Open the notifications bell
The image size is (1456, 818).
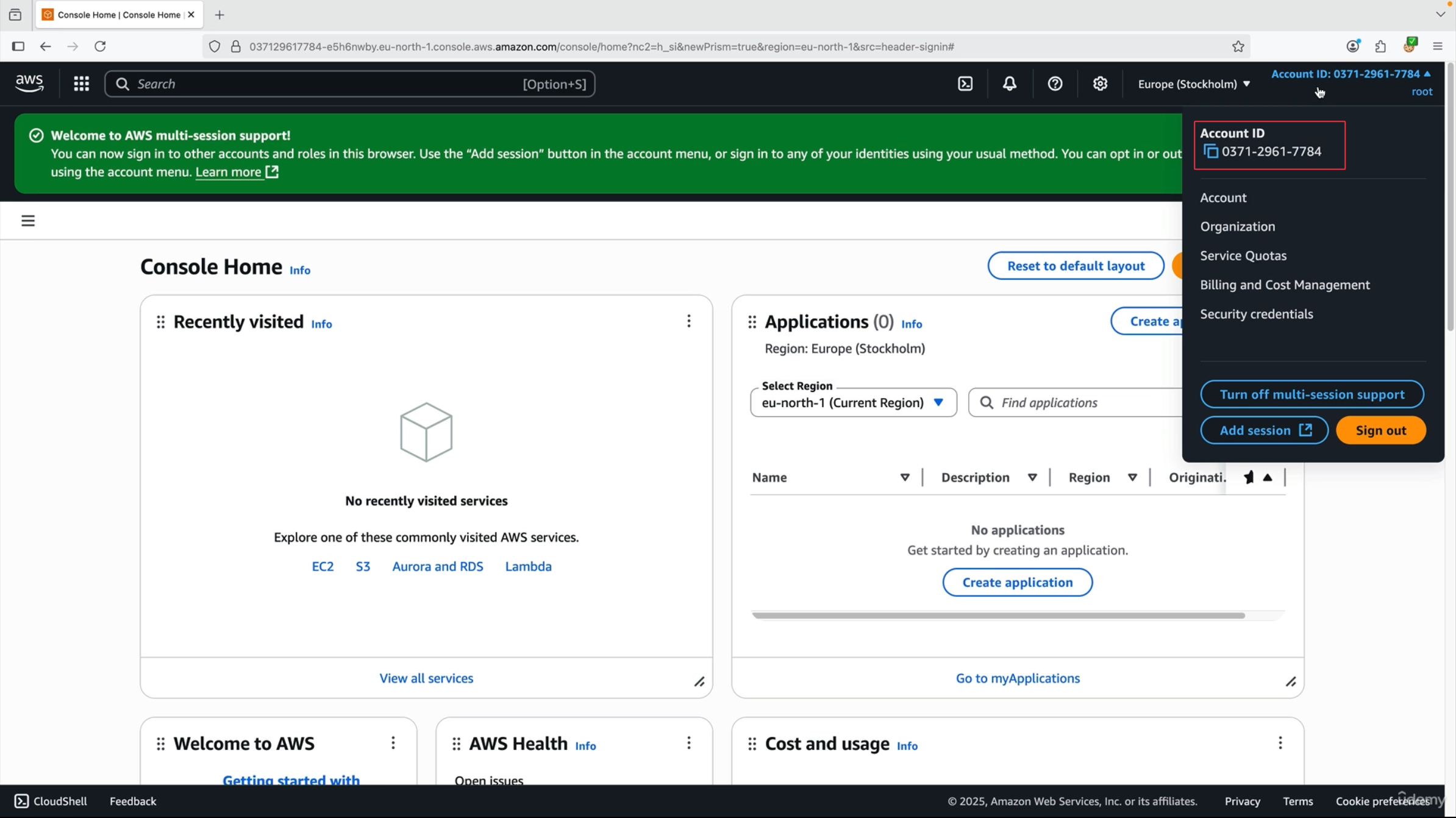pos(1010,84)
